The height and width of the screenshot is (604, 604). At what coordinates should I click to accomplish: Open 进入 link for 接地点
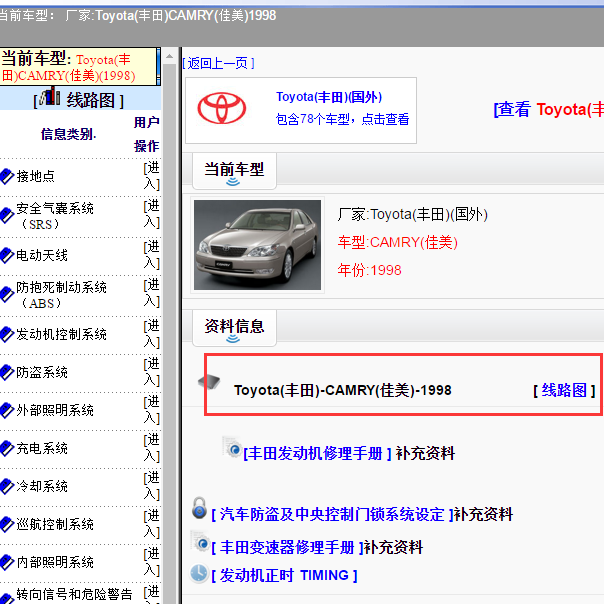tap(152, 176)
